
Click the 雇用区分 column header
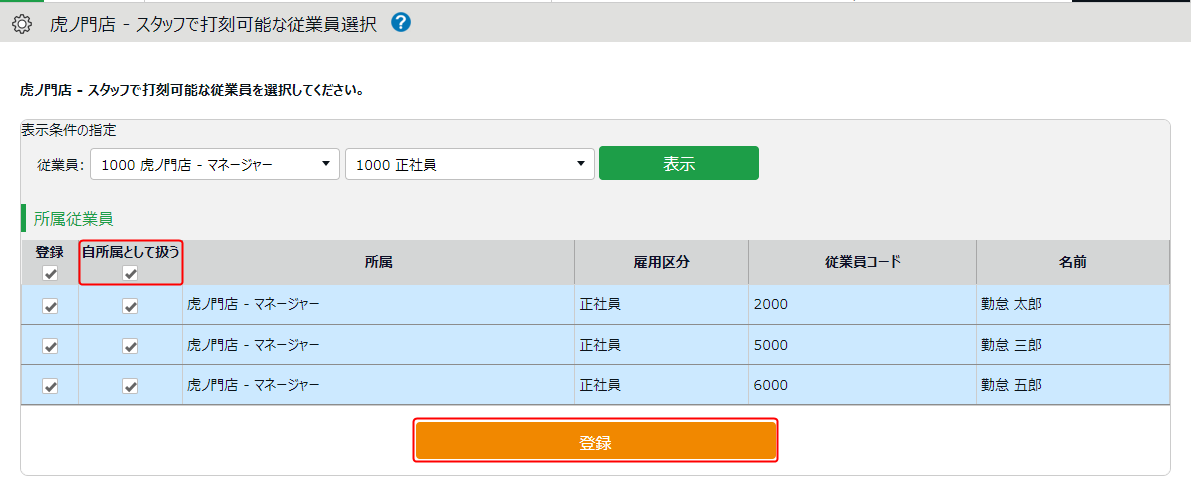tap(661, 262)
